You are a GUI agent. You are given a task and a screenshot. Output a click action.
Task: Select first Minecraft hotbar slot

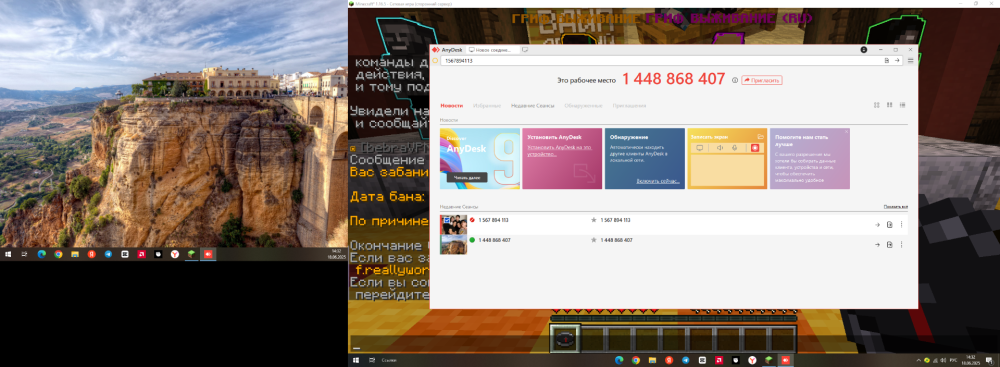coord(564,339)
